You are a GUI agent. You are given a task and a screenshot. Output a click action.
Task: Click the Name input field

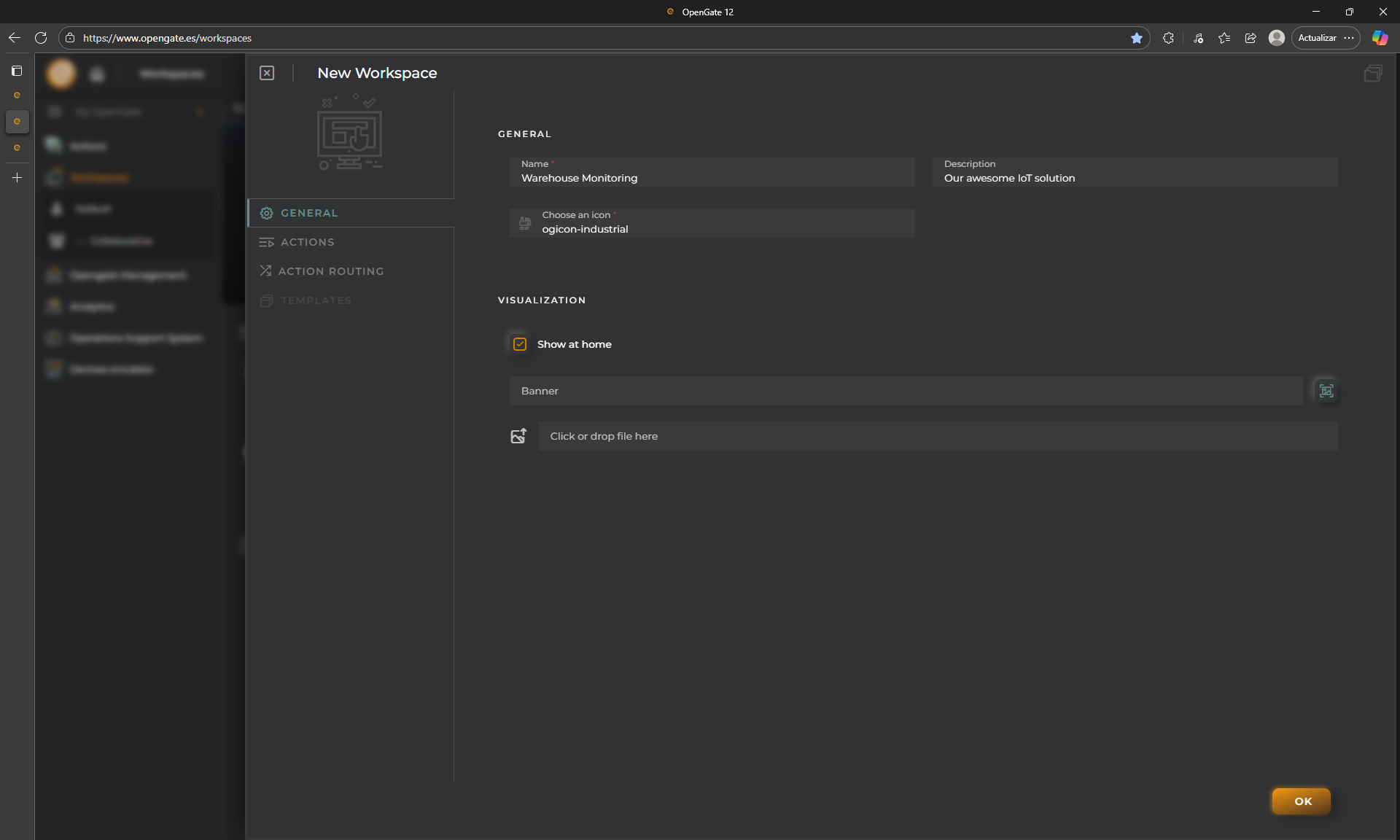click(712, 178)
